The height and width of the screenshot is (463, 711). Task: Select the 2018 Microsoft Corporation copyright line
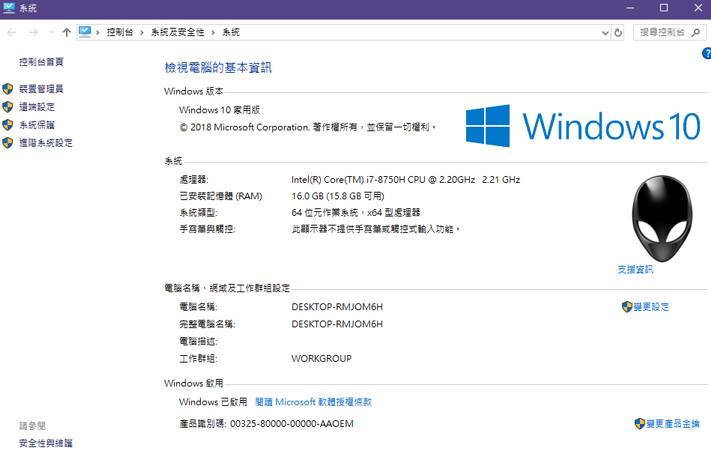point(308,127)
